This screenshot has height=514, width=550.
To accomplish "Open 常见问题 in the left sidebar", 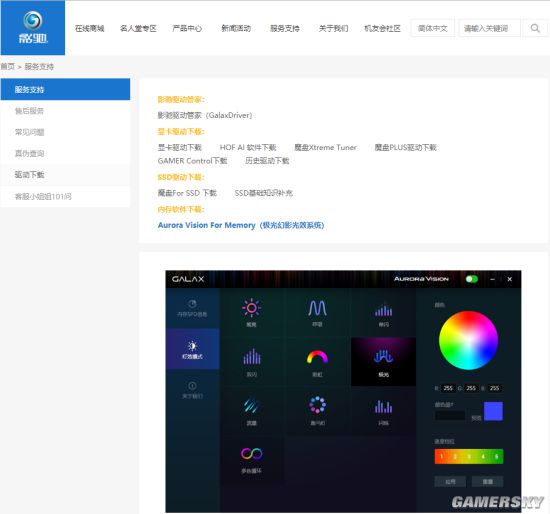I will [65, 132].
